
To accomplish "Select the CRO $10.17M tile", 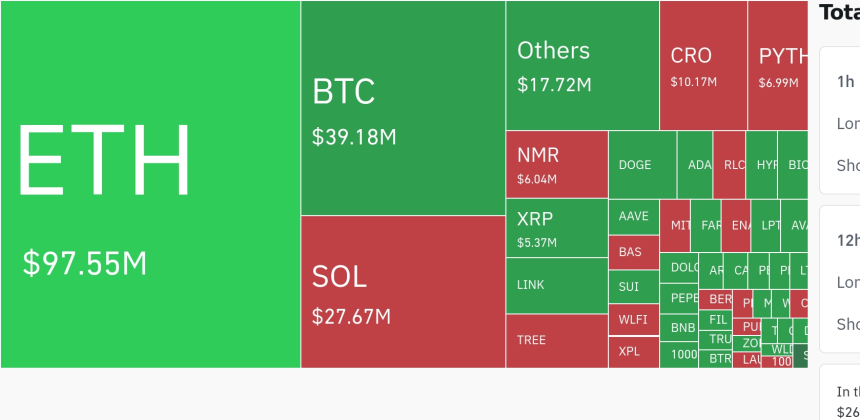I will [x=703, y=66].
